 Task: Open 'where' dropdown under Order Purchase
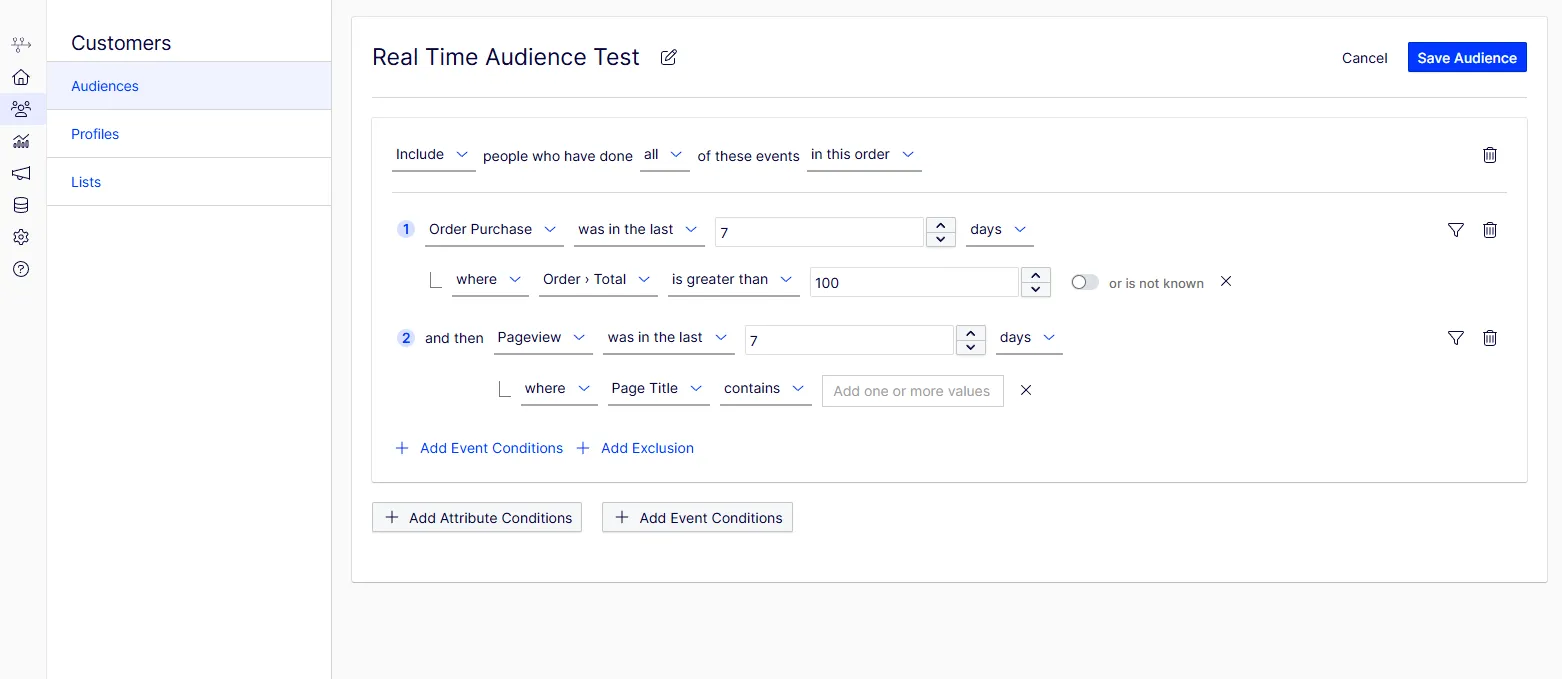[490, 280]
